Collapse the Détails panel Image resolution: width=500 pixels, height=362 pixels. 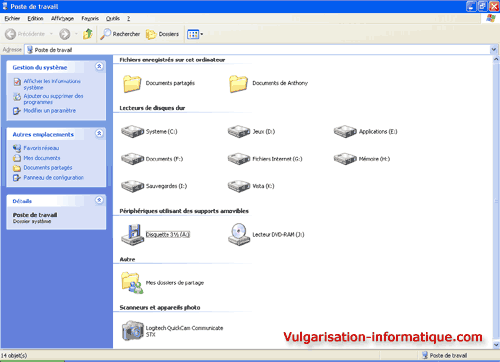click(99, 200)
